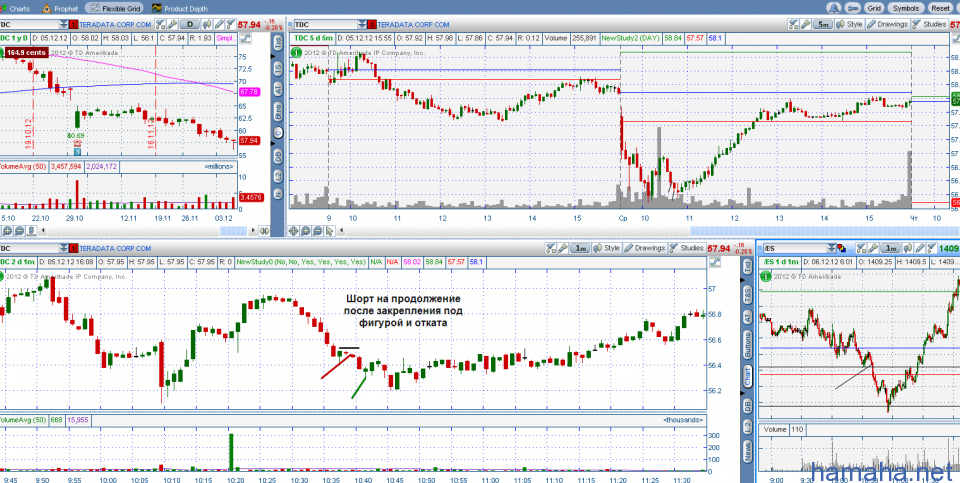Open Style menu in 5m chart
This screenshot has height=483, width=960.
(x=849, y=24)
